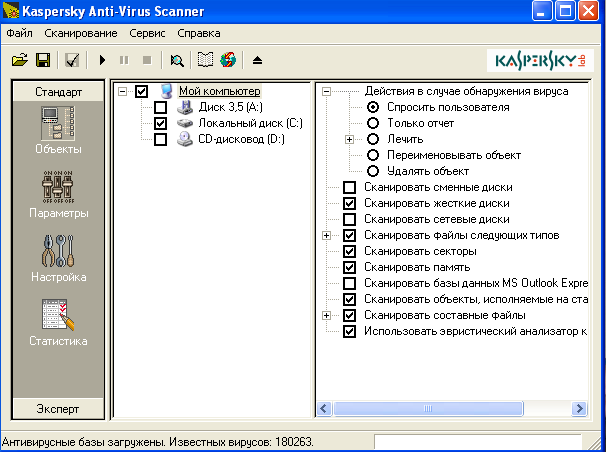
Task: Select the Мой компьютер tree label
Action: (220, 92)
